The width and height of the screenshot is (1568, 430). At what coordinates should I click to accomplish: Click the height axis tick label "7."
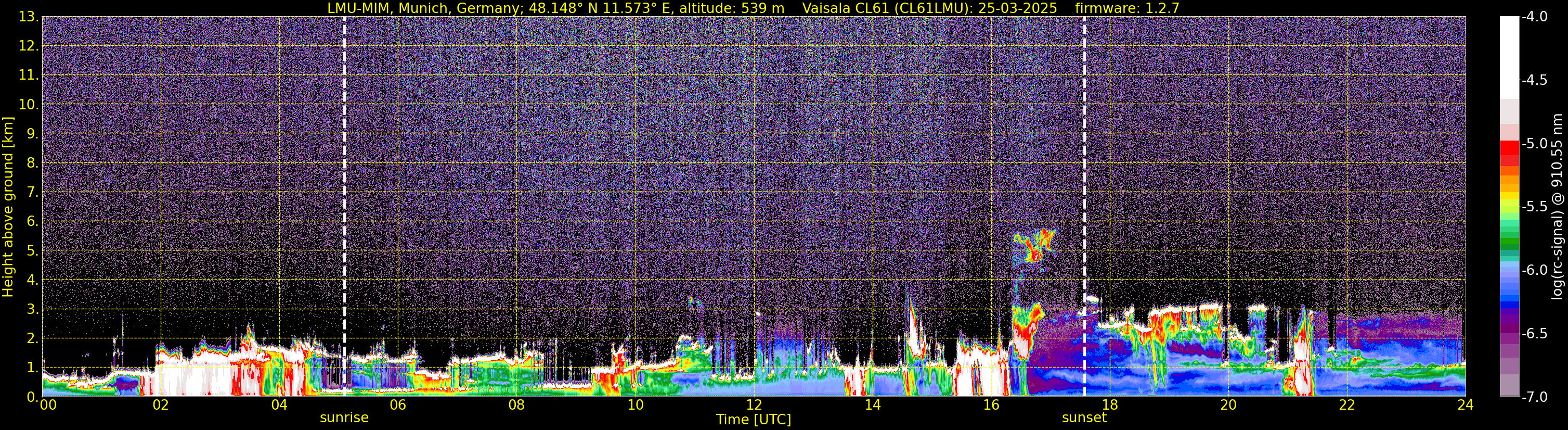pos(32,192)
